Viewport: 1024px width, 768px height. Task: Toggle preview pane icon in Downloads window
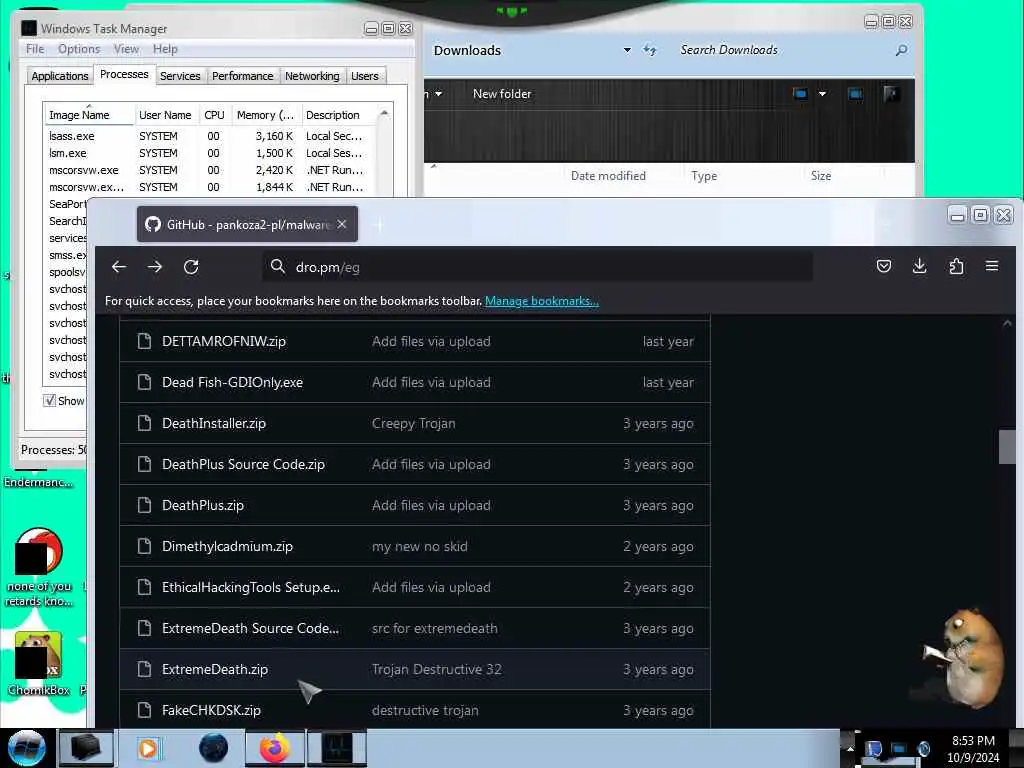click(855, 94)
